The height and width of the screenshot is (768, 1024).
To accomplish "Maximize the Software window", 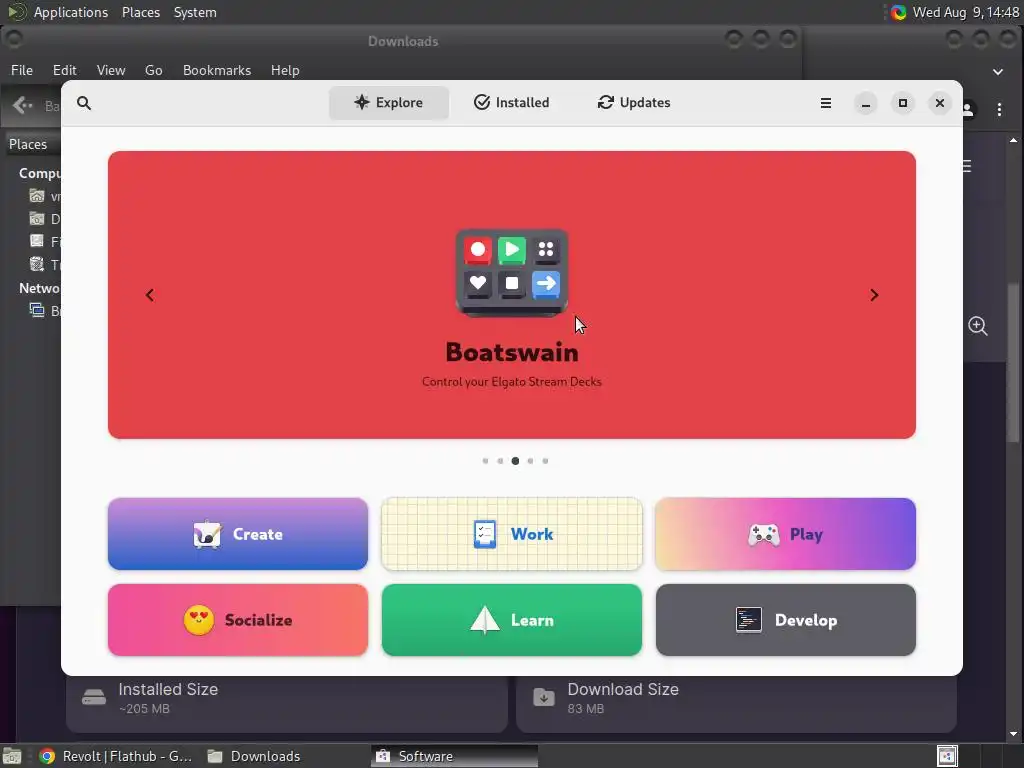I will click(x=903, y=103).
